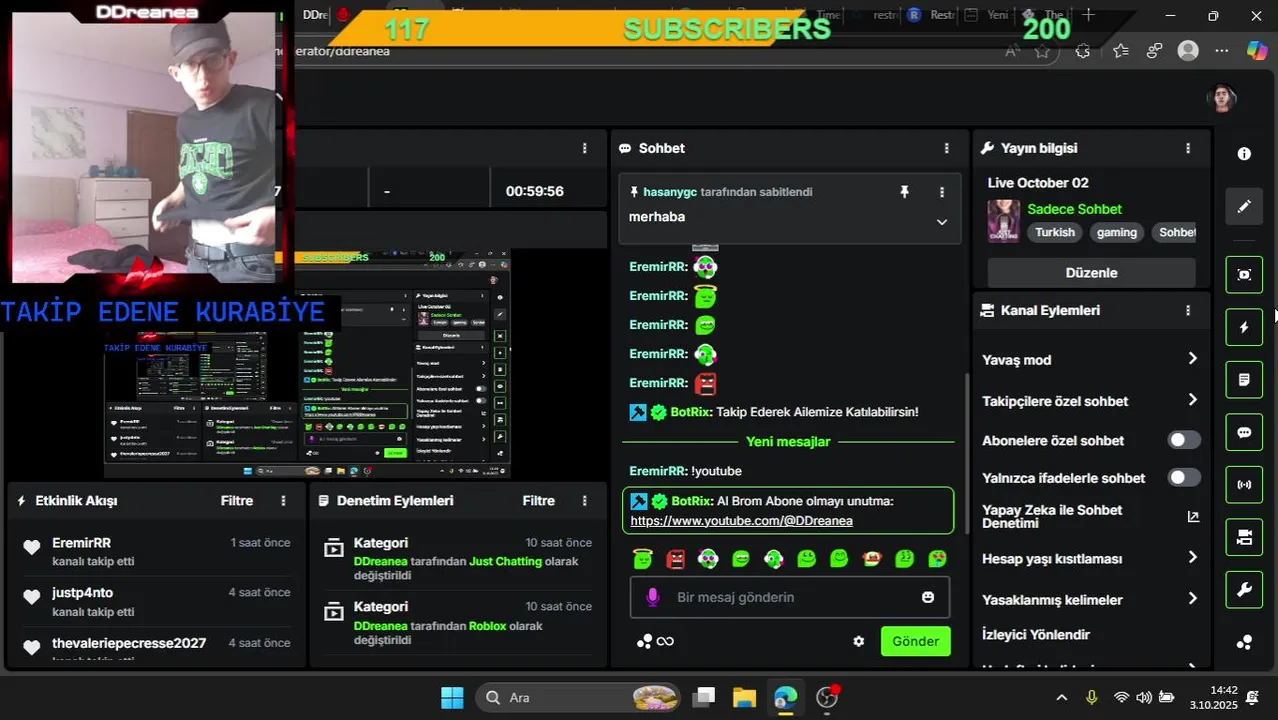Open a new browser tab

[1088, 15]
